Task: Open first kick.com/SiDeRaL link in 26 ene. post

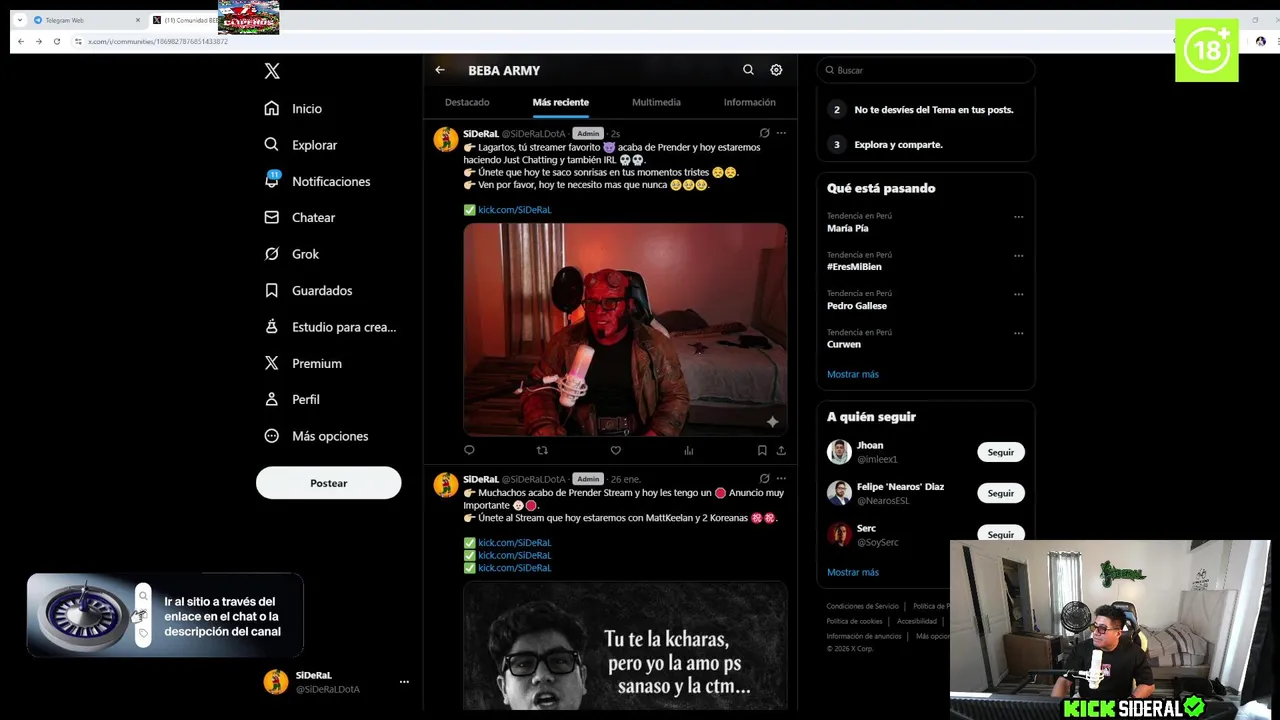Action: (x=514, y=543)
